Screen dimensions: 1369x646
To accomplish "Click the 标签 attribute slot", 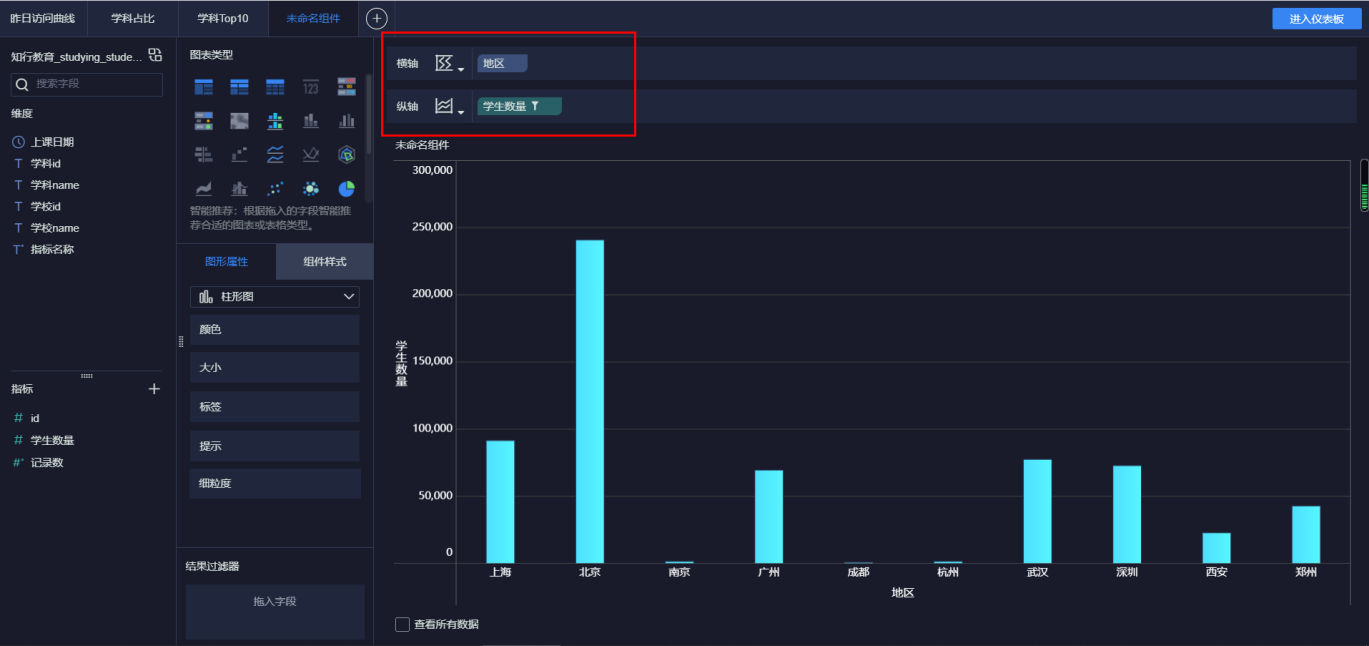I will (x=275, y=406).
